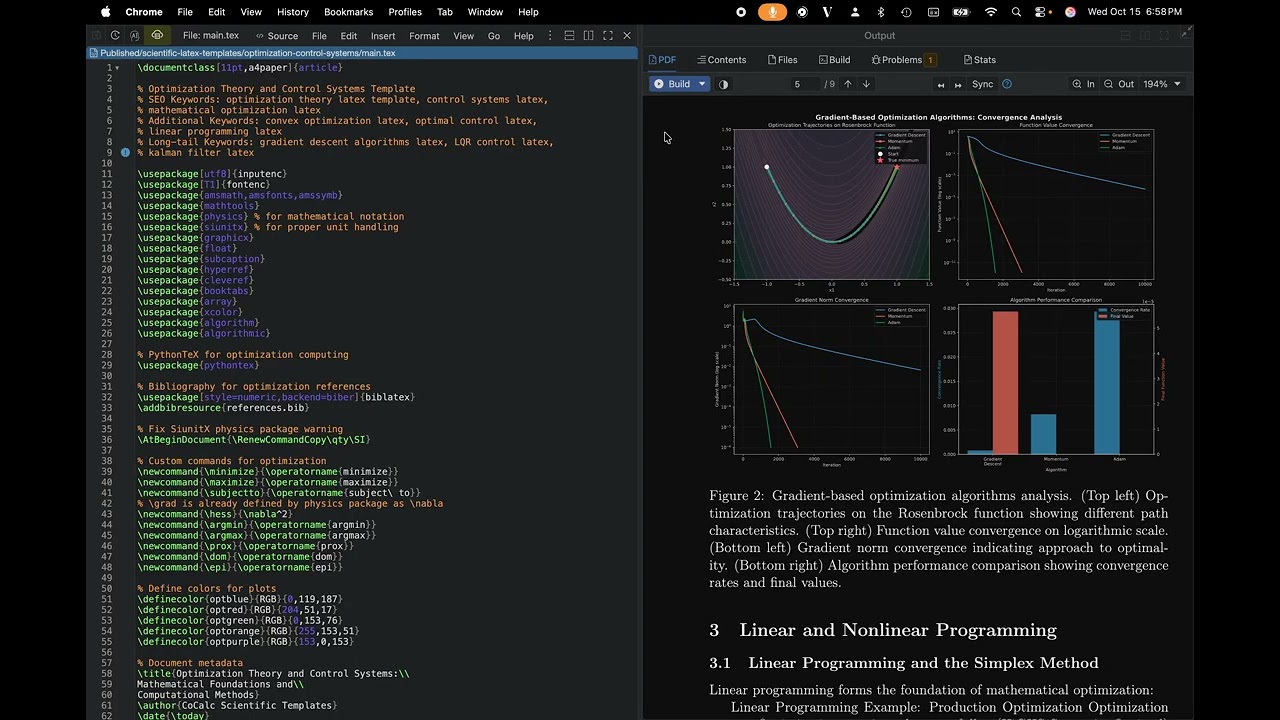Maximize the editor frame

(x=608, y=35)
